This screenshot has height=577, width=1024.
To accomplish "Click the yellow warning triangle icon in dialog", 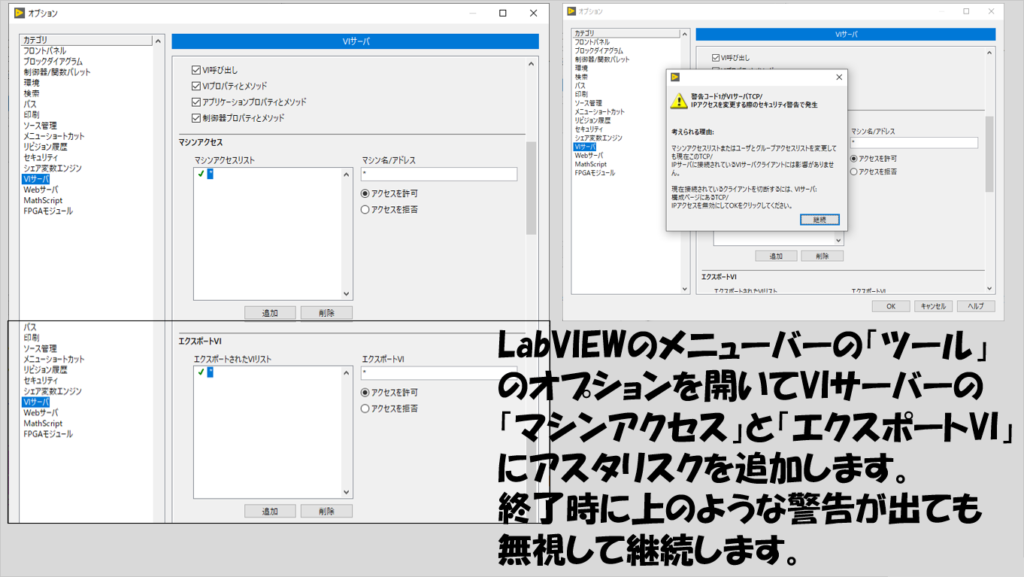I will point(679,100).
